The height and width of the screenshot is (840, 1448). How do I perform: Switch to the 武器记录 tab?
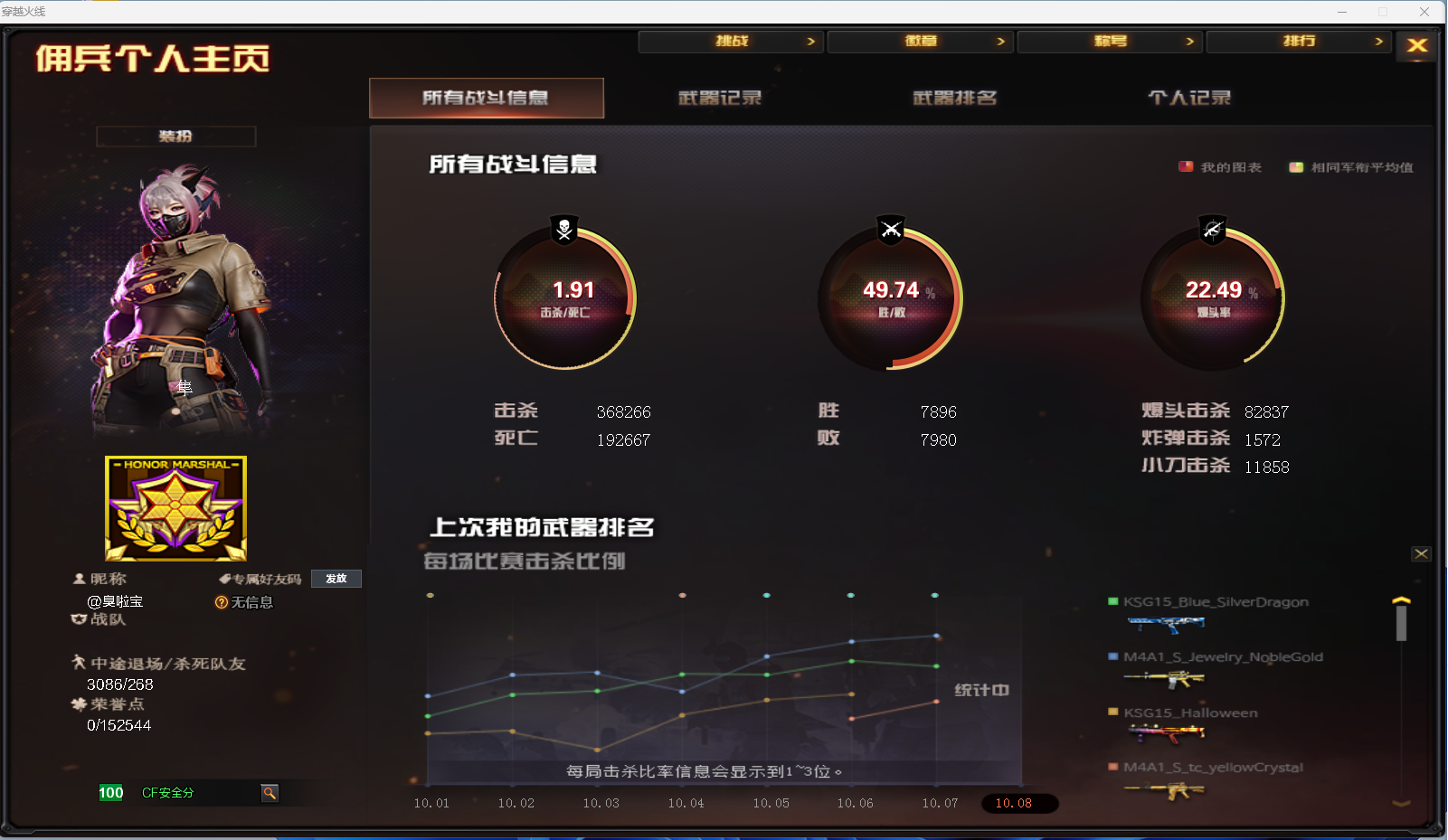(720, 98)
